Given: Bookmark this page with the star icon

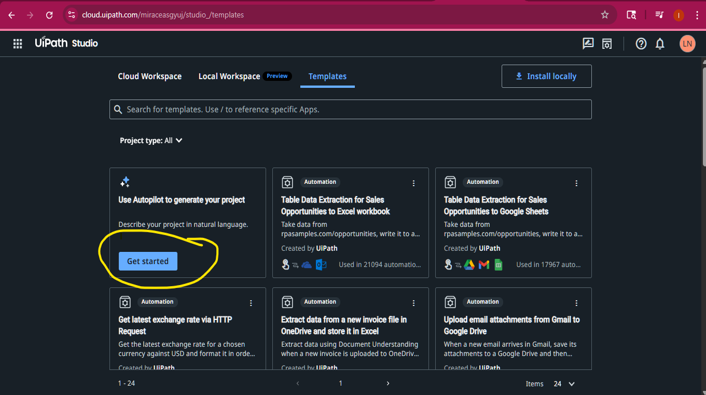Looking at the screenshot, I should 605,15.
